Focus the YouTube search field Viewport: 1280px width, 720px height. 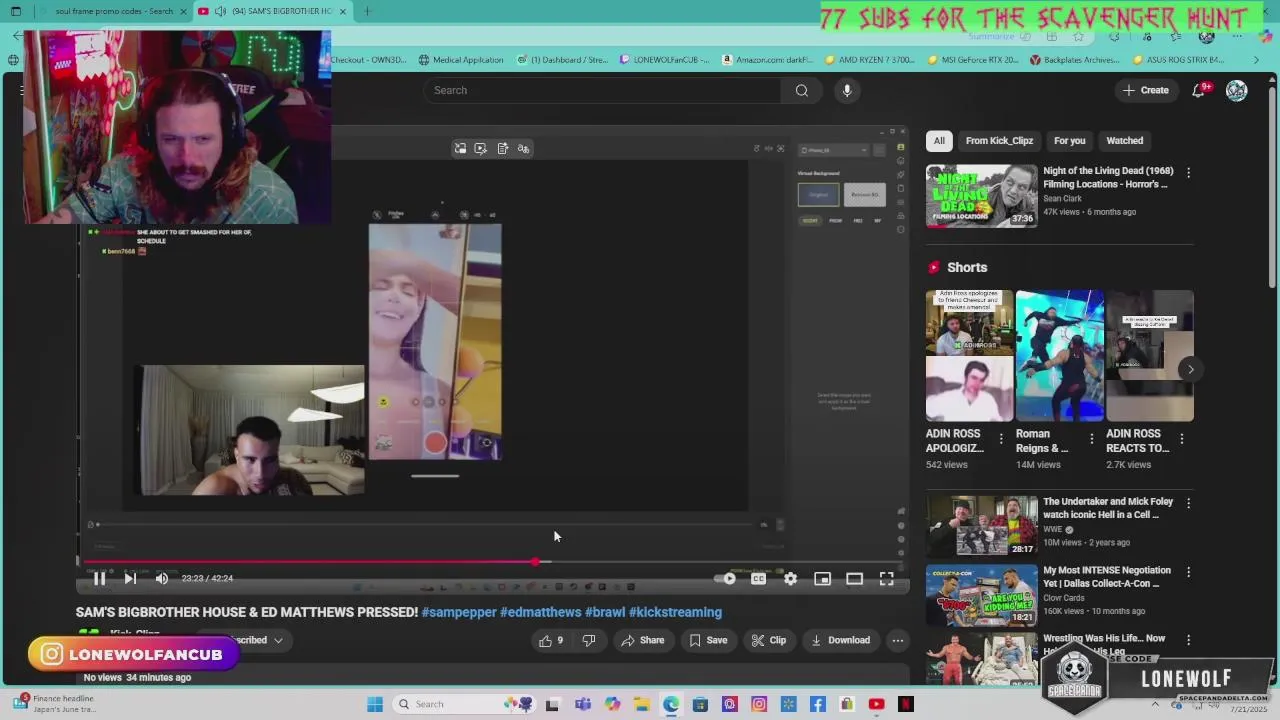602,90
